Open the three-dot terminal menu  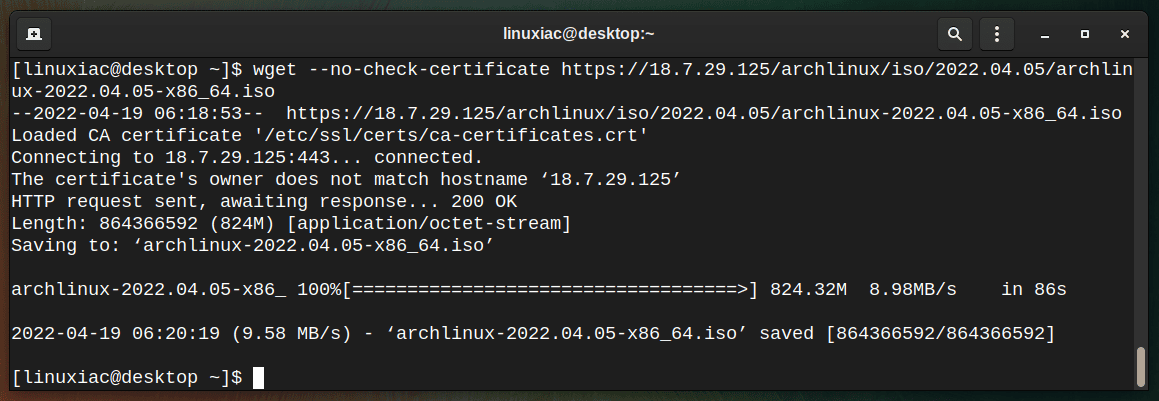click(x=997, y=34)
